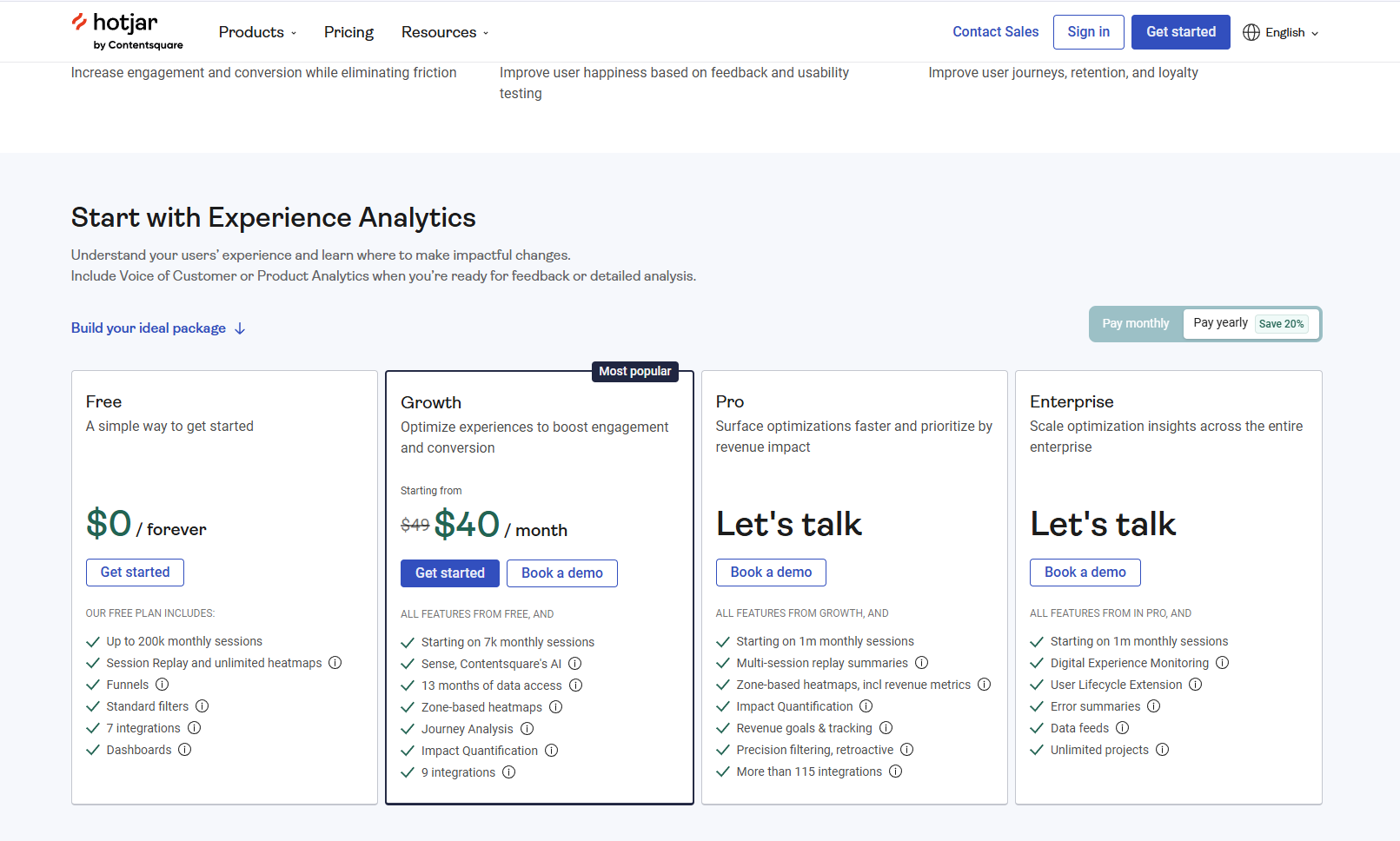Expand the Products dropdown menu
Viewport: 1400px width, 841px height.
point(257,32)
